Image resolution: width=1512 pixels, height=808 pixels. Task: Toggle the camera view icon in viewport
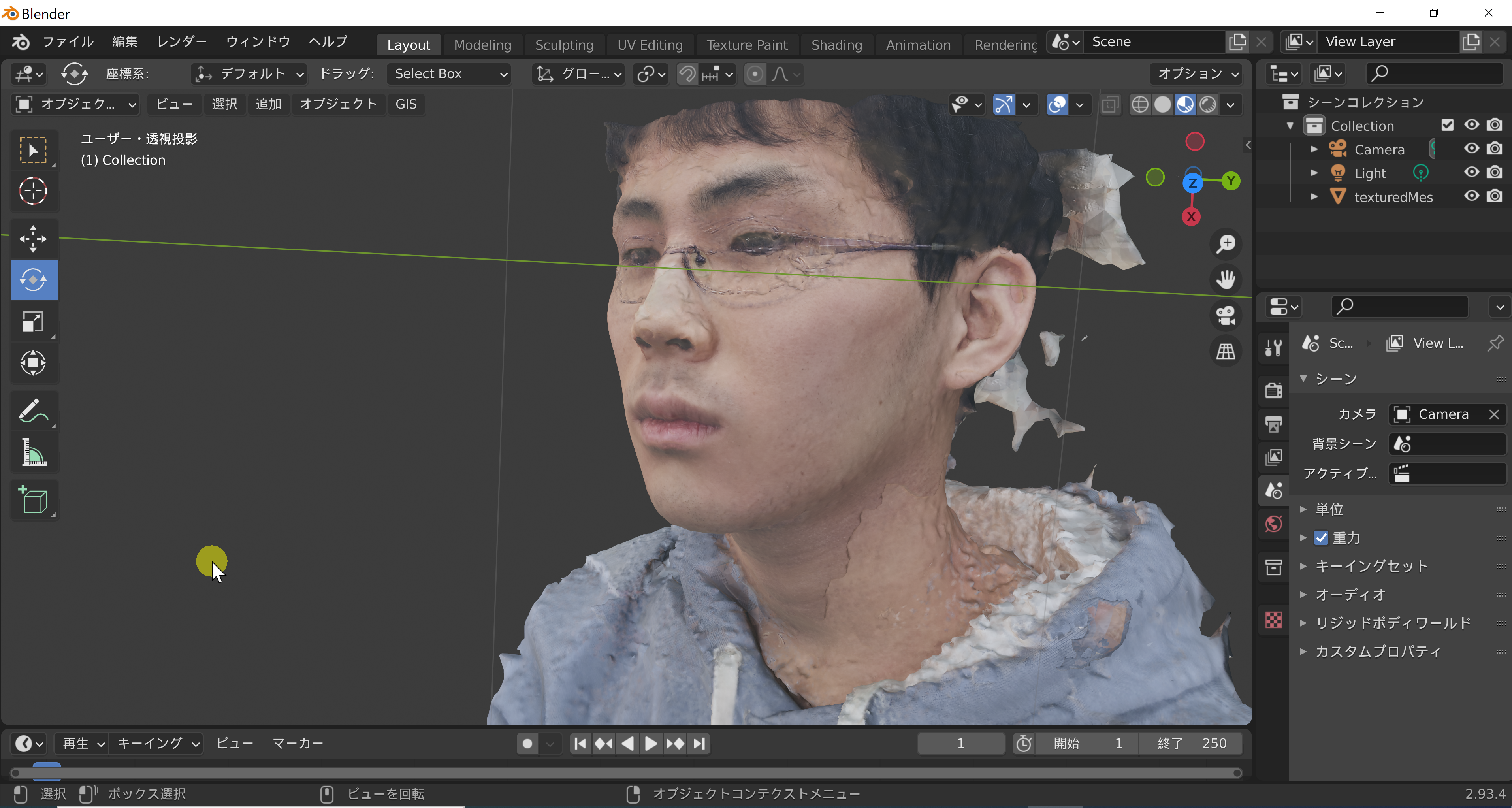pos(1226,316)
